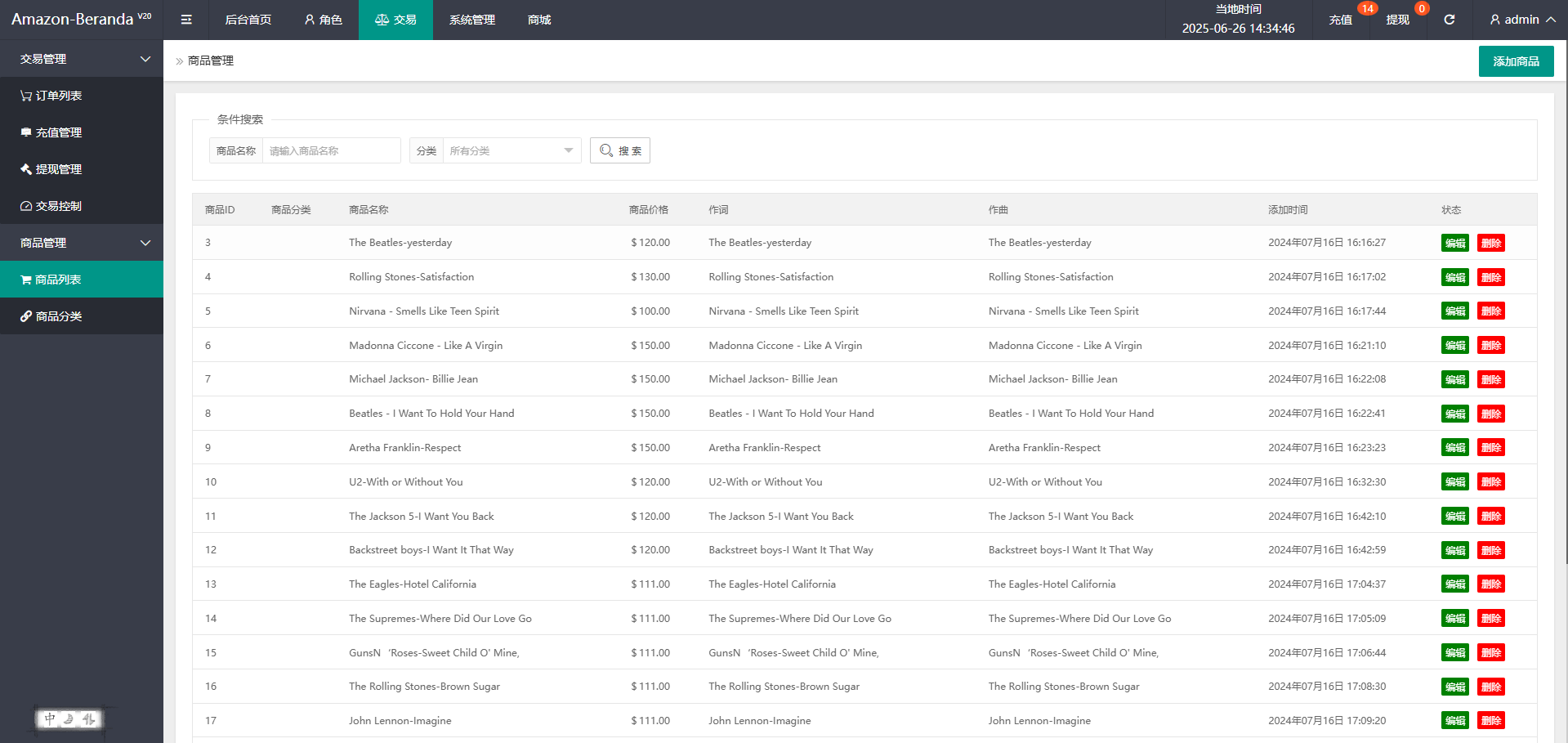This screenshot has width=1568, height=743.
Task: Edit product Rolling Stones-Satisfaction
Action: click(1455, 277)
